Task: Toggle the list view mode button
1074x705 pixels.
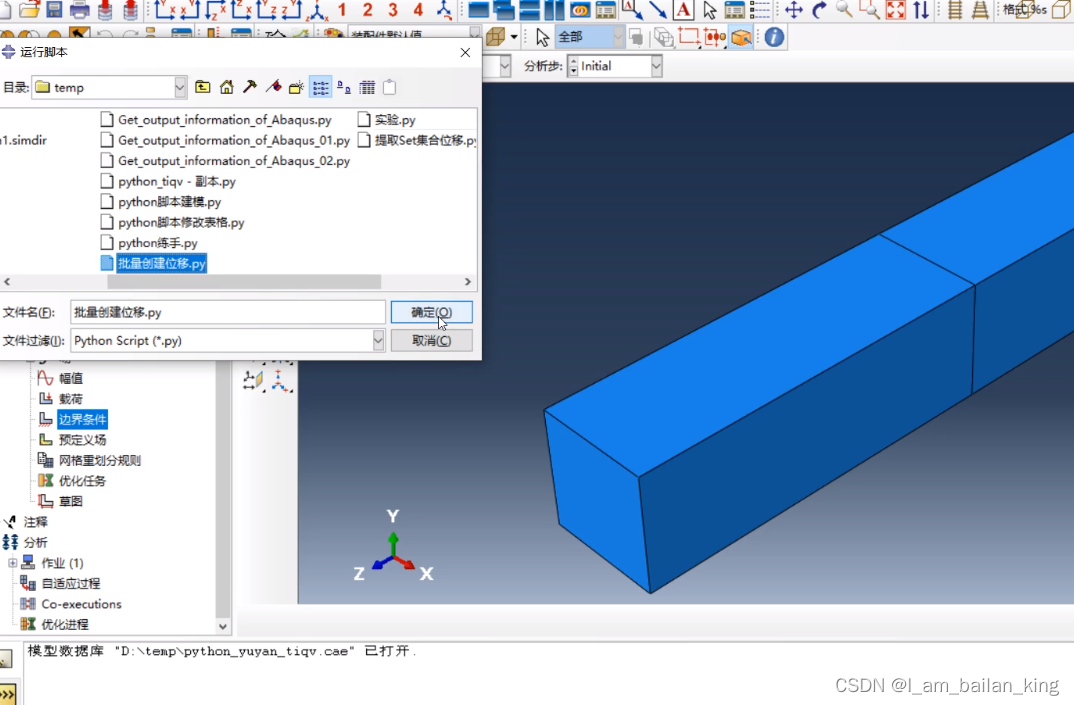Action: [320, 88]
